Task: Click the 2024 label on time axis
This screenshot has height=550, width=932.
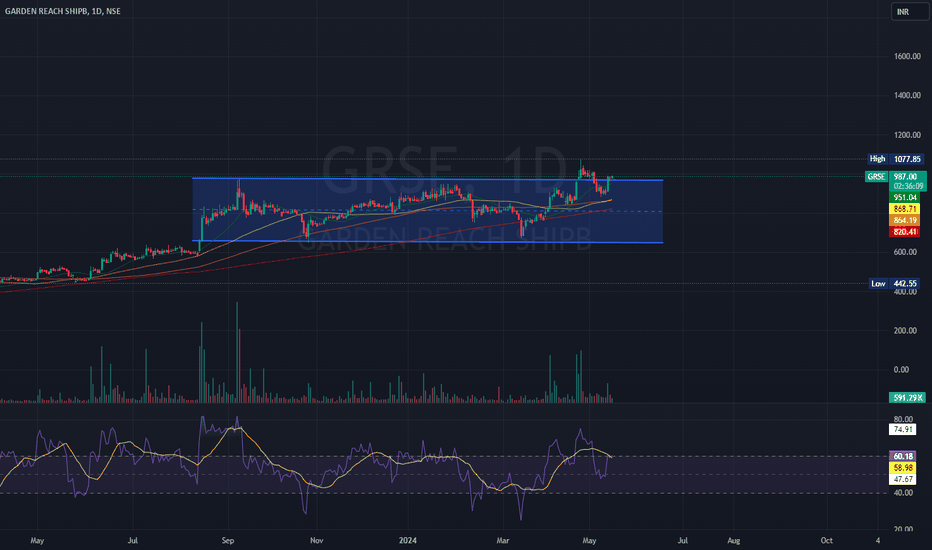Action: click(408, 540)
